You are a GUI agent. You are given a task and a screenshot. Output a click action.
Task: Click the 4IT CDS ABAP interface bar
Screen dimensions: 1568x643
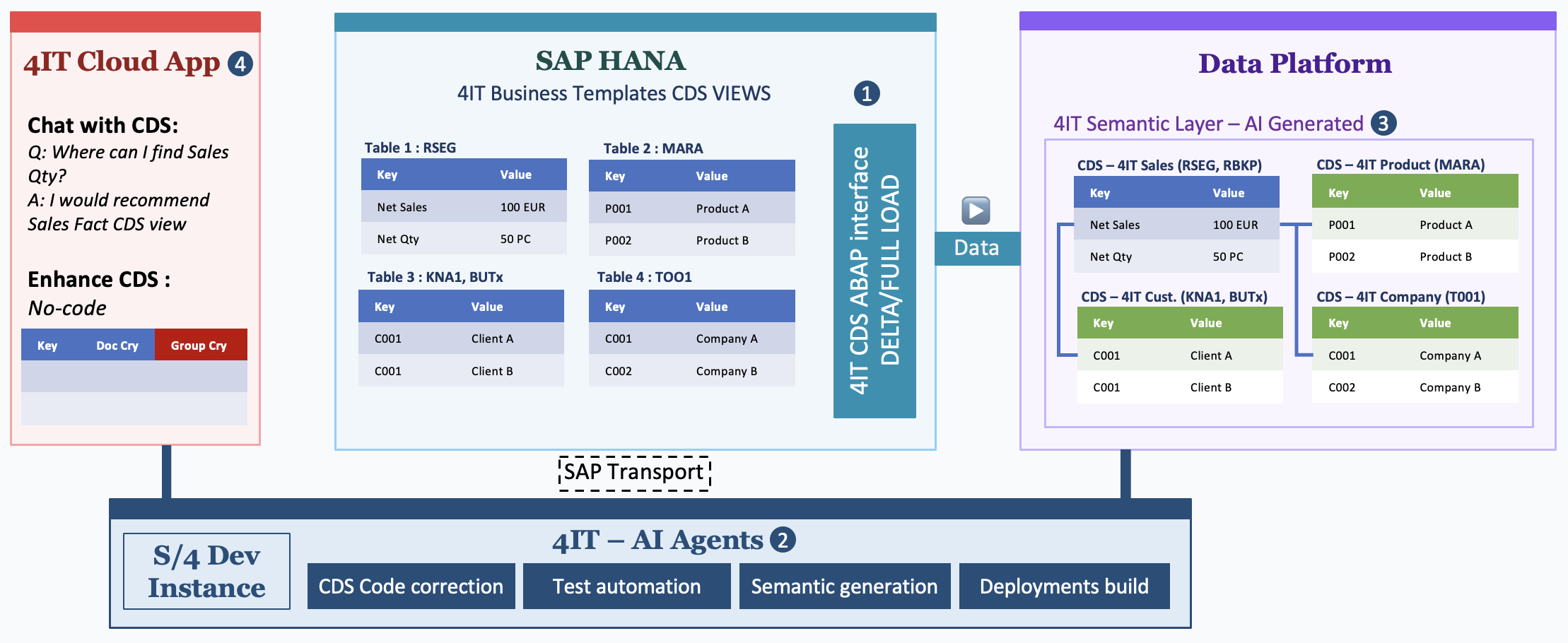pos(874,271)
